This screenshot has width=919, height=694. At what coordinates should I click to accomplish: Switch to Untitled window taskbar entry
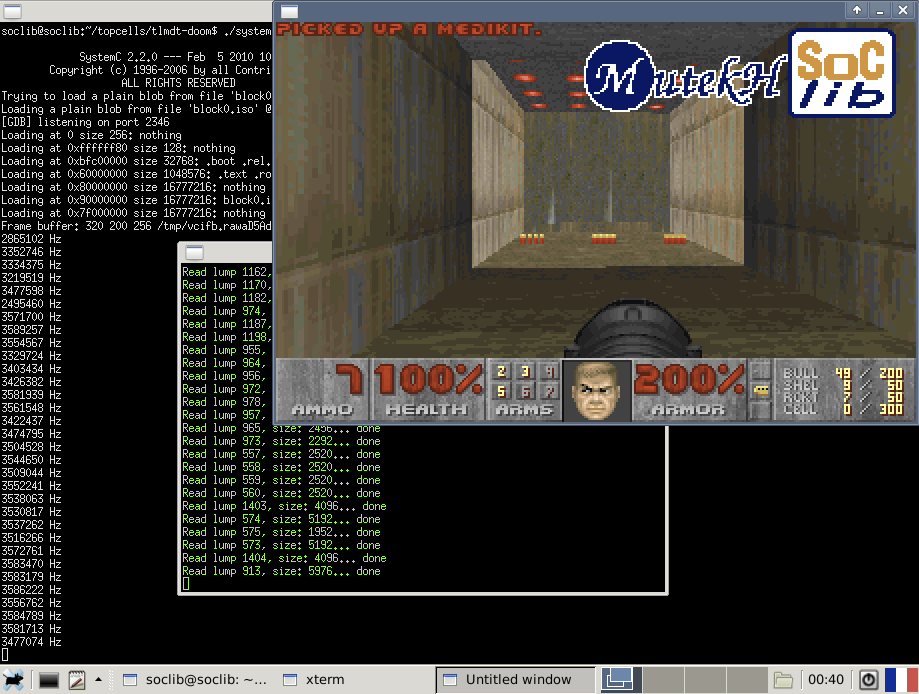(x=516, y=680)
